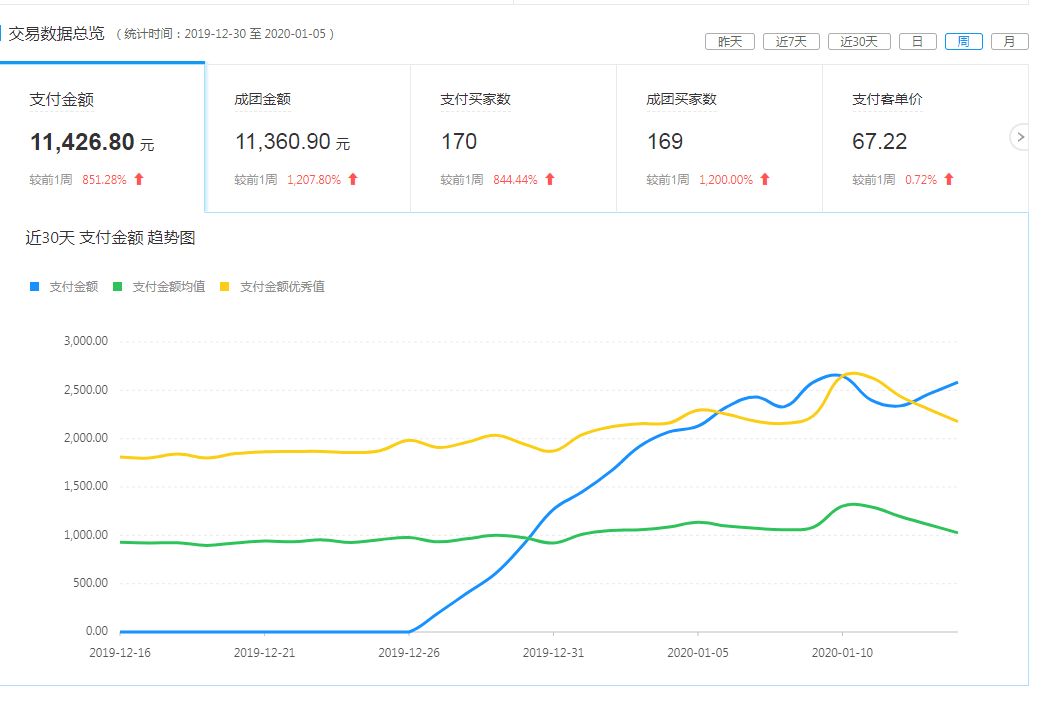This screenshot has width=1045, height=707.
Task: Open the 成团金额 metric tab
Action: [308, 139]
